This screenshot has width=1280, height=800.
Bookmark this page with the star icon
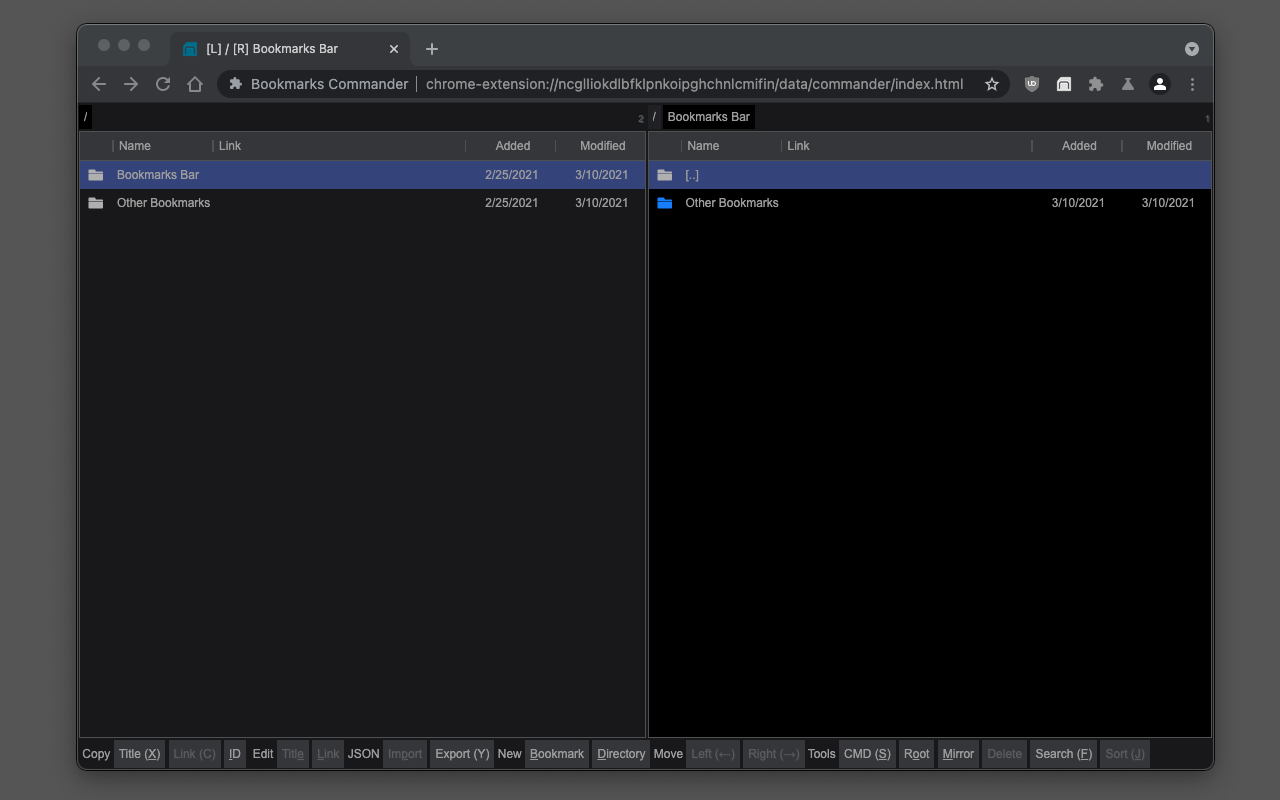point(992,84)
